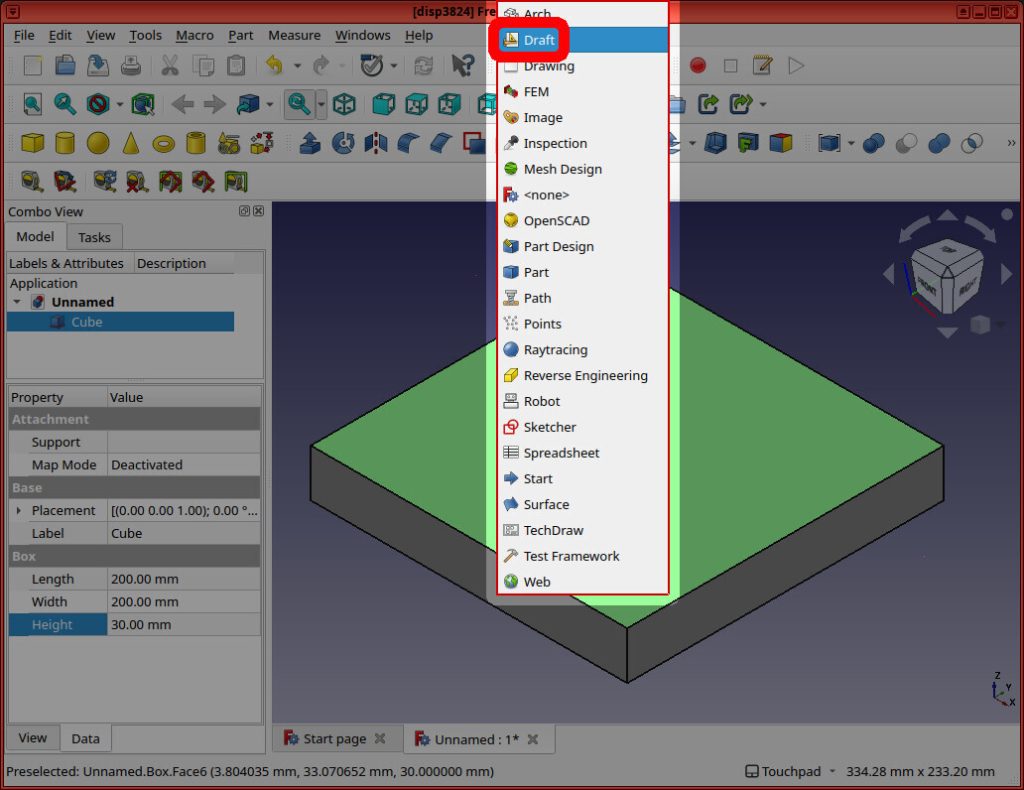Viewport: 1024px width, 790px height.
Task: Expand the Placement property row
Action: click(x=18, y=510)
